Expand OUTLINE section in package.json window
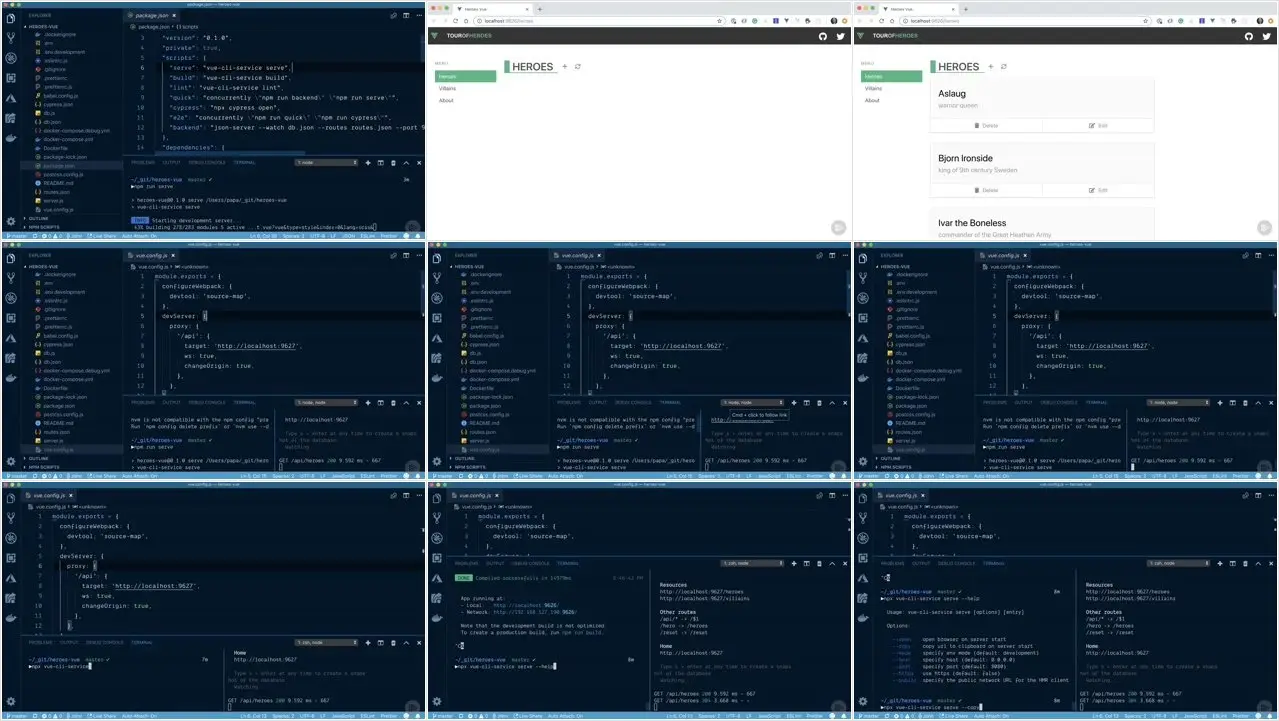Viewport: 1279px width, 721px height. click(37, 218)
